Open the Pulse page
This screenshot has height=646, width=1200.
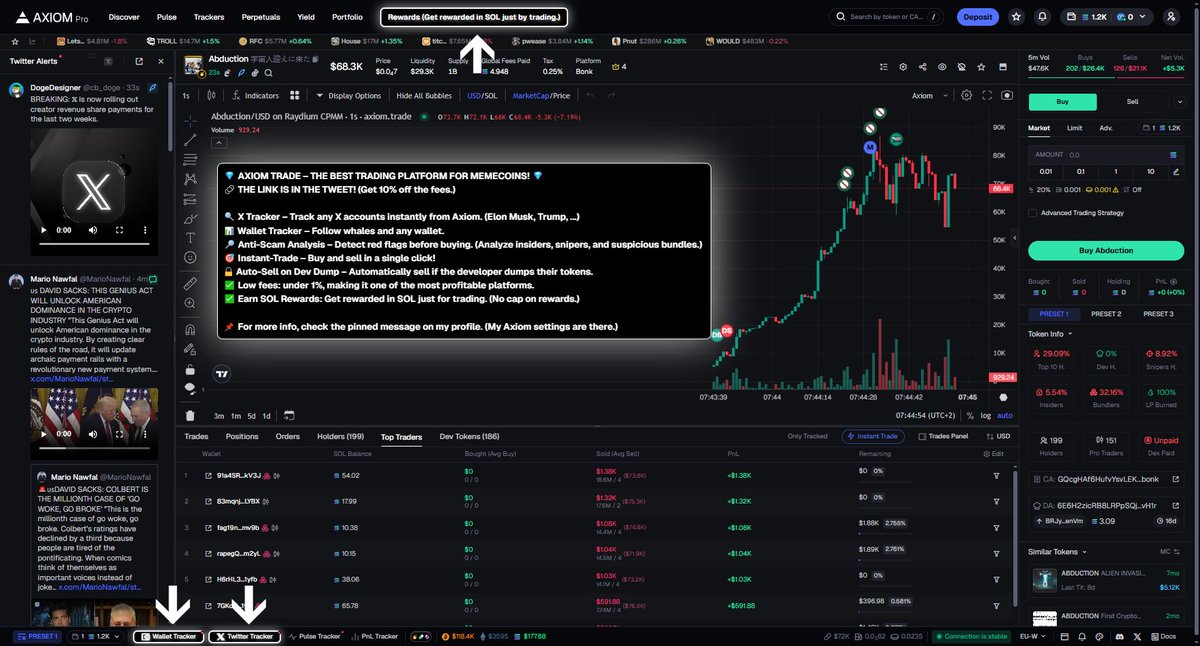pyautogui.click(x=167, y=17)
